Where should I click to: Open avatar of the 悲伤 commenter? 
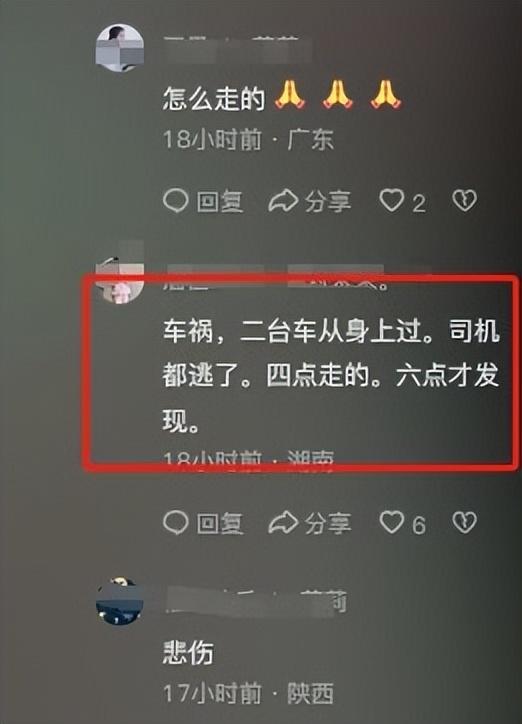point(120,601)
